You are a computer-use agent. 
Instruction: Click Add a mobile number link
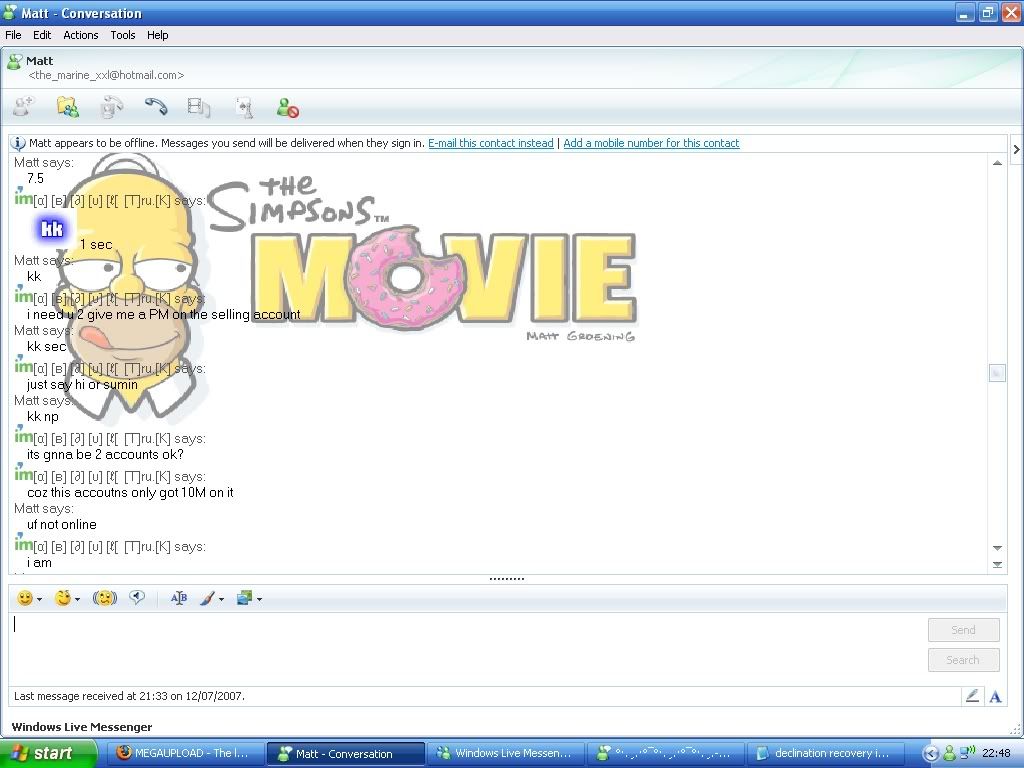pyautogui.click(x=651, y=143)
